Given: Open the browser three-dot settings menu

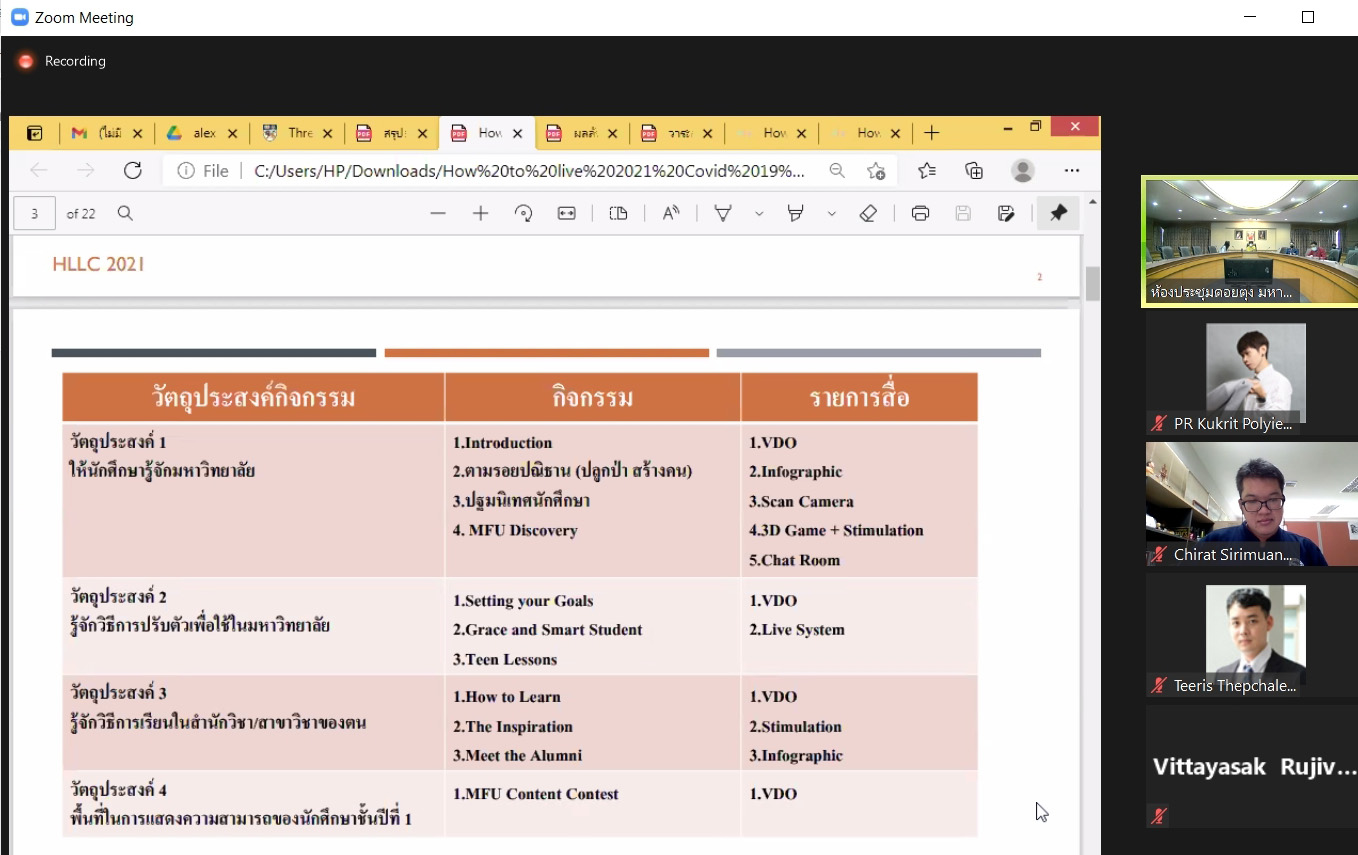Looking at the screenshot, I should (x=1072, y=171).
